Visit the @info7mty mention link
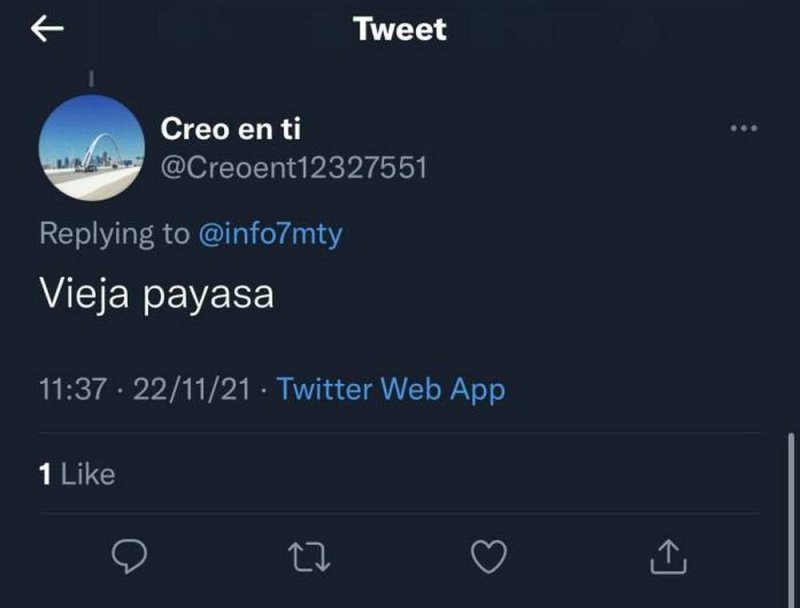This screenshot has width=800, height=608. pyautogui.click(x=272, y=234)
